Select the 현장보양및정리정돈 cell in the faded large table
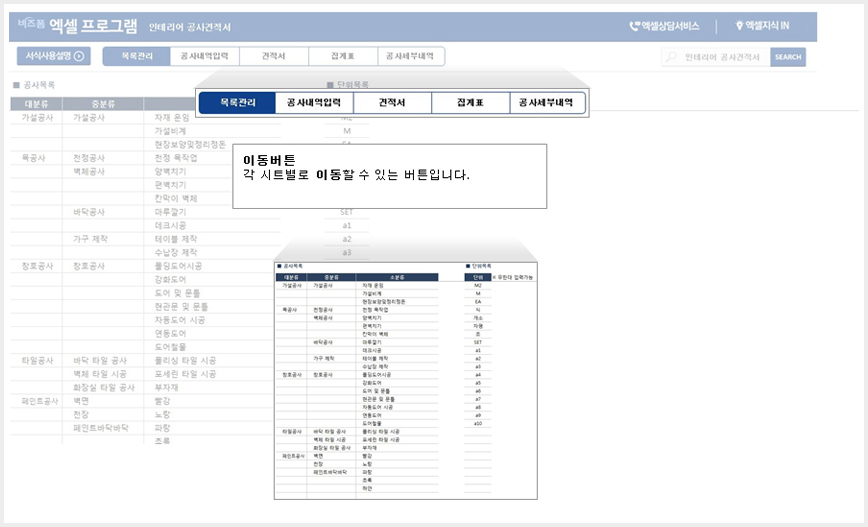868x527 pixels. pos(190,144)
